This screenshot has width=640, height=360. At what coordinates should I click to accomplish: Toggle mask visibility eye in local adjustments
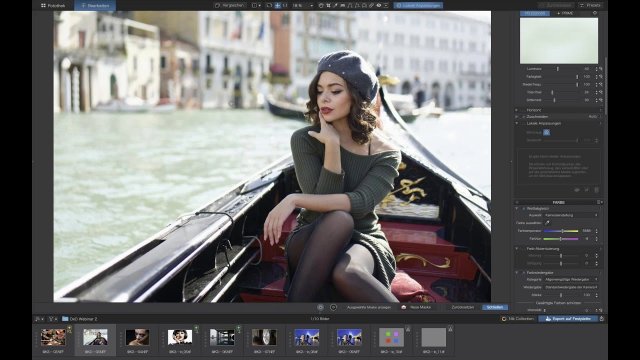[577, 190]
